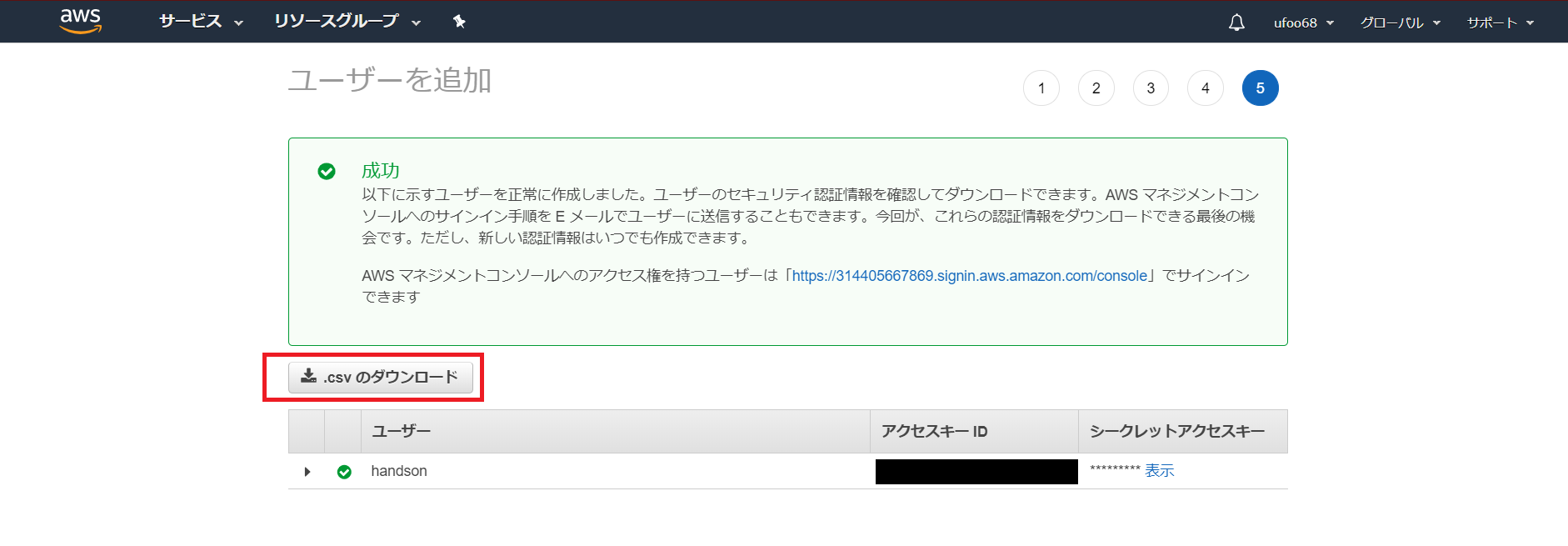Screen dimensions: 1568x546
Task: Go to wizard step 1
Action: point(1041,88)
